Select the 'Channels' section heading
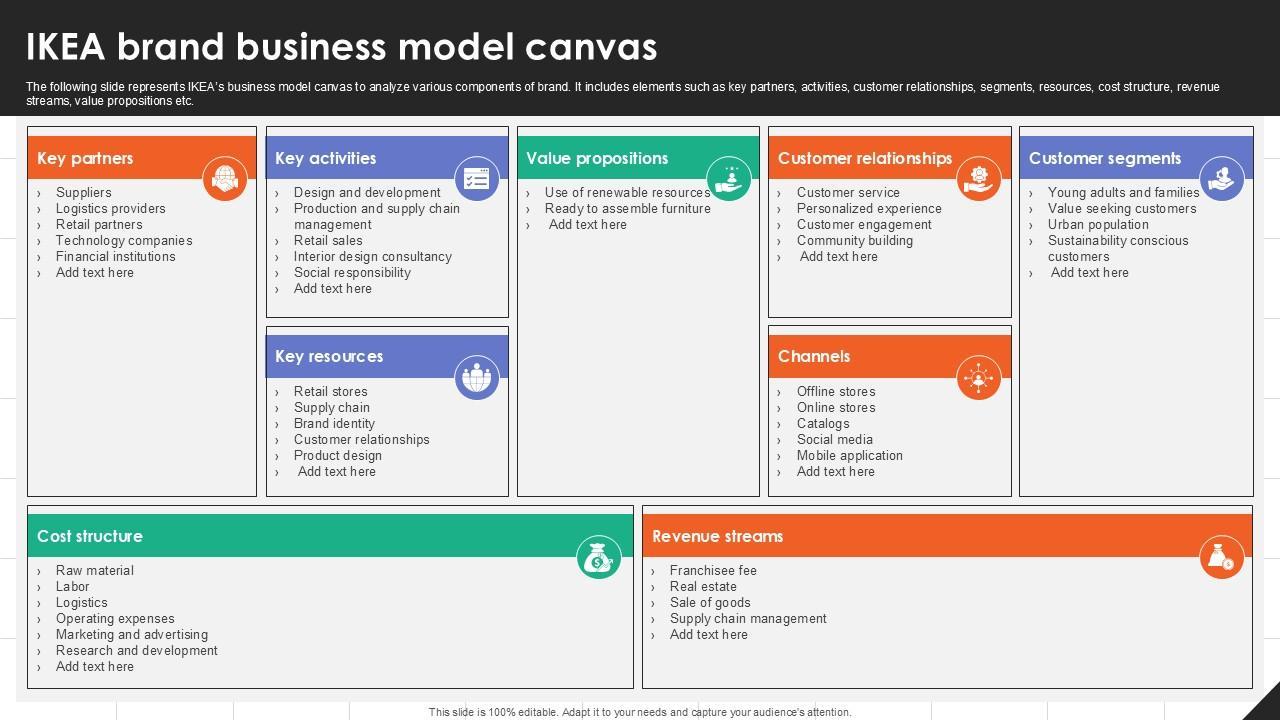The width and height of the screenshot is (1280, 720). click(814, 356)
